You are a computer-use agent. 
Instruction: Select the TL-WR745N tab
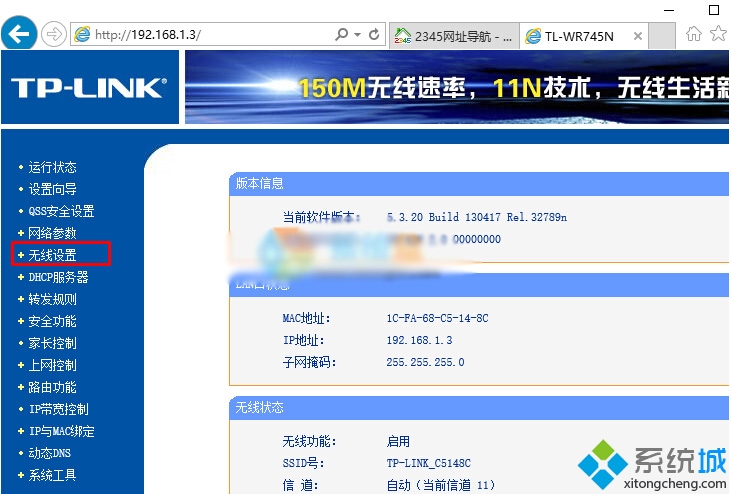tap(584, 36)
